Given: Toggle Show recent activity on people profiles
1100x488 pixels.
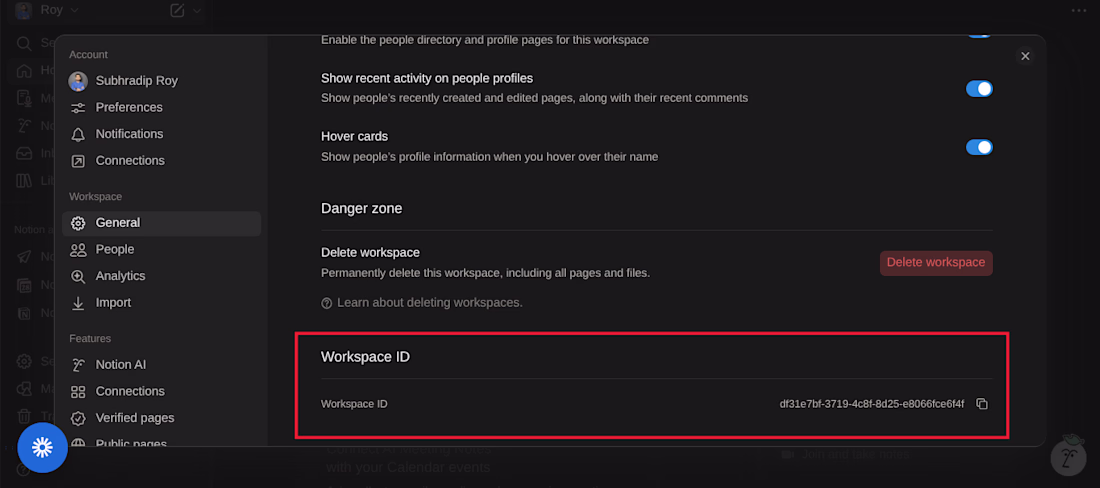Looking at the screenshot, I should (978, 89).
